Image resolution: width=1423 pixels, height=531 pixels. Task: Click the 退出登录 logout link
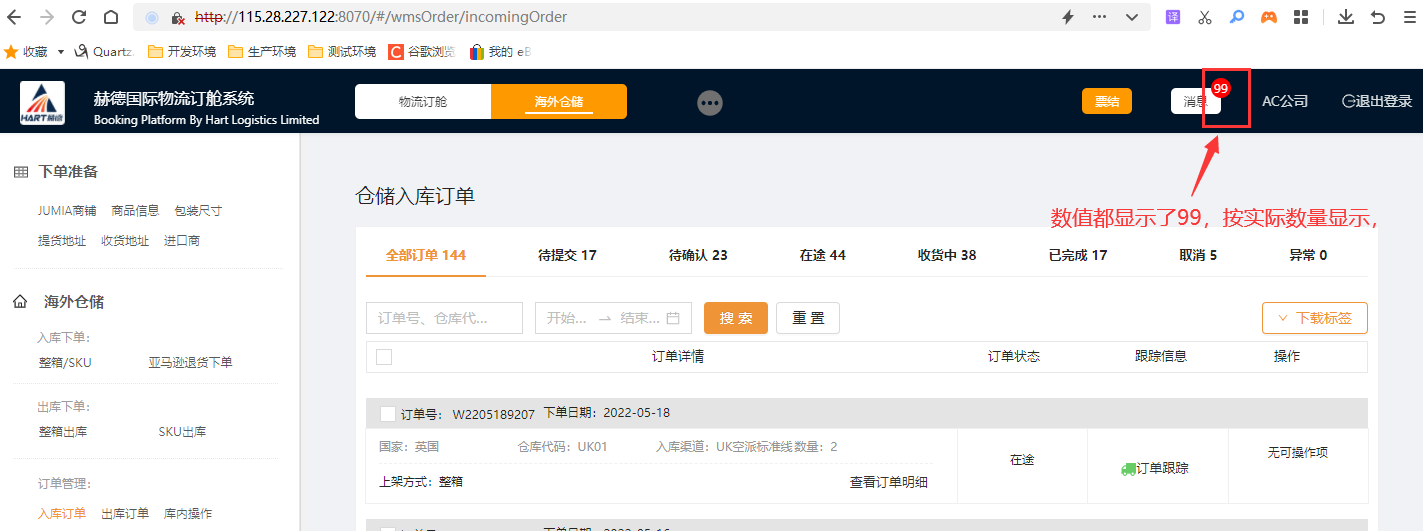(x=1377, y=101)
